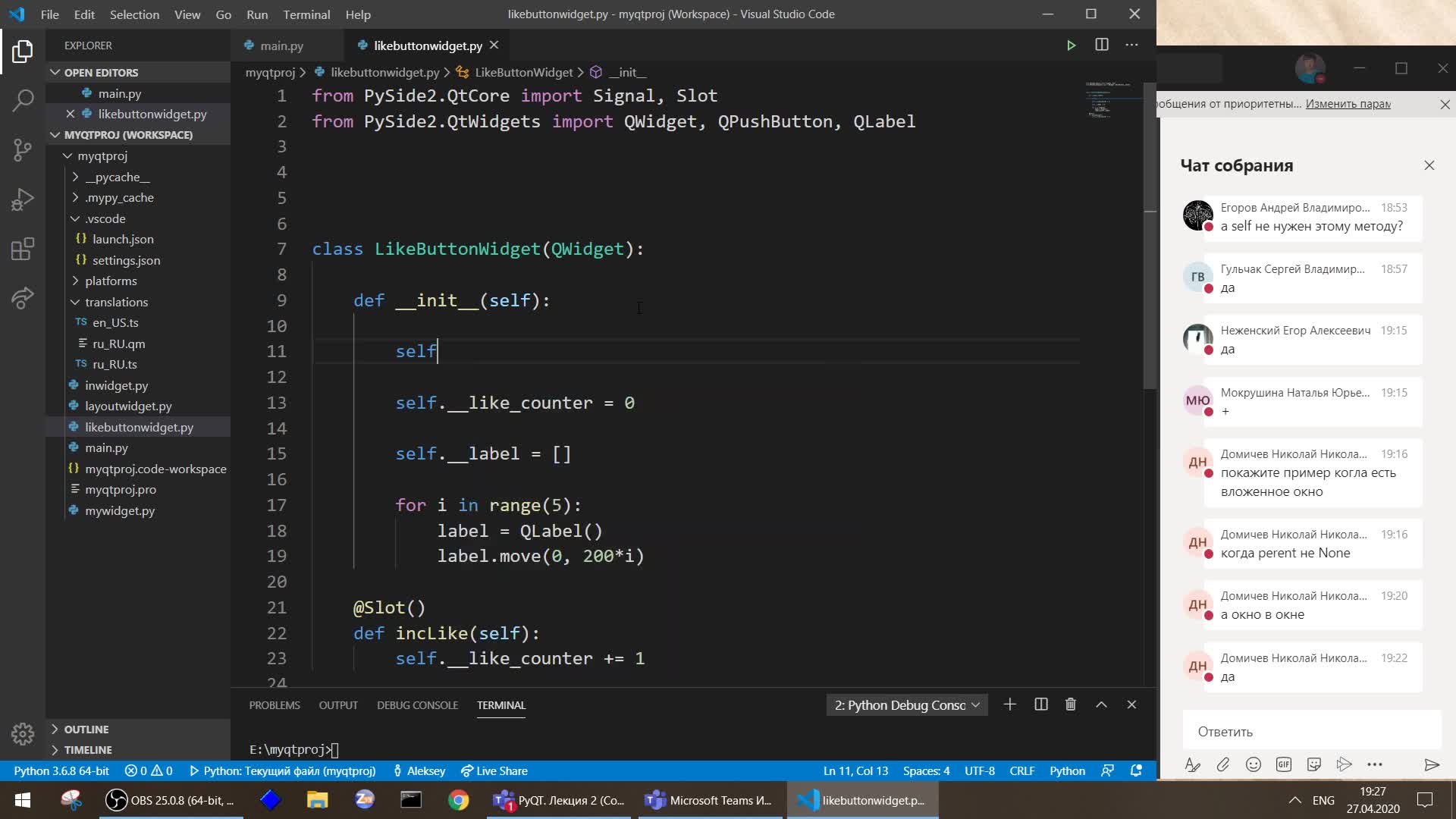Change Spaces: 4 indentation setting

[926, 770]
